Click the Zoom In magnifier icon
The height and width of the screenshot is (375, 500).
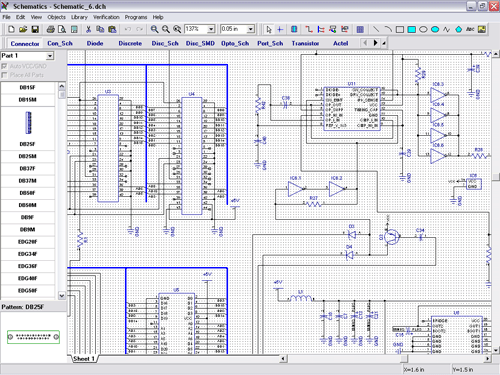click(x=154, y=29)
